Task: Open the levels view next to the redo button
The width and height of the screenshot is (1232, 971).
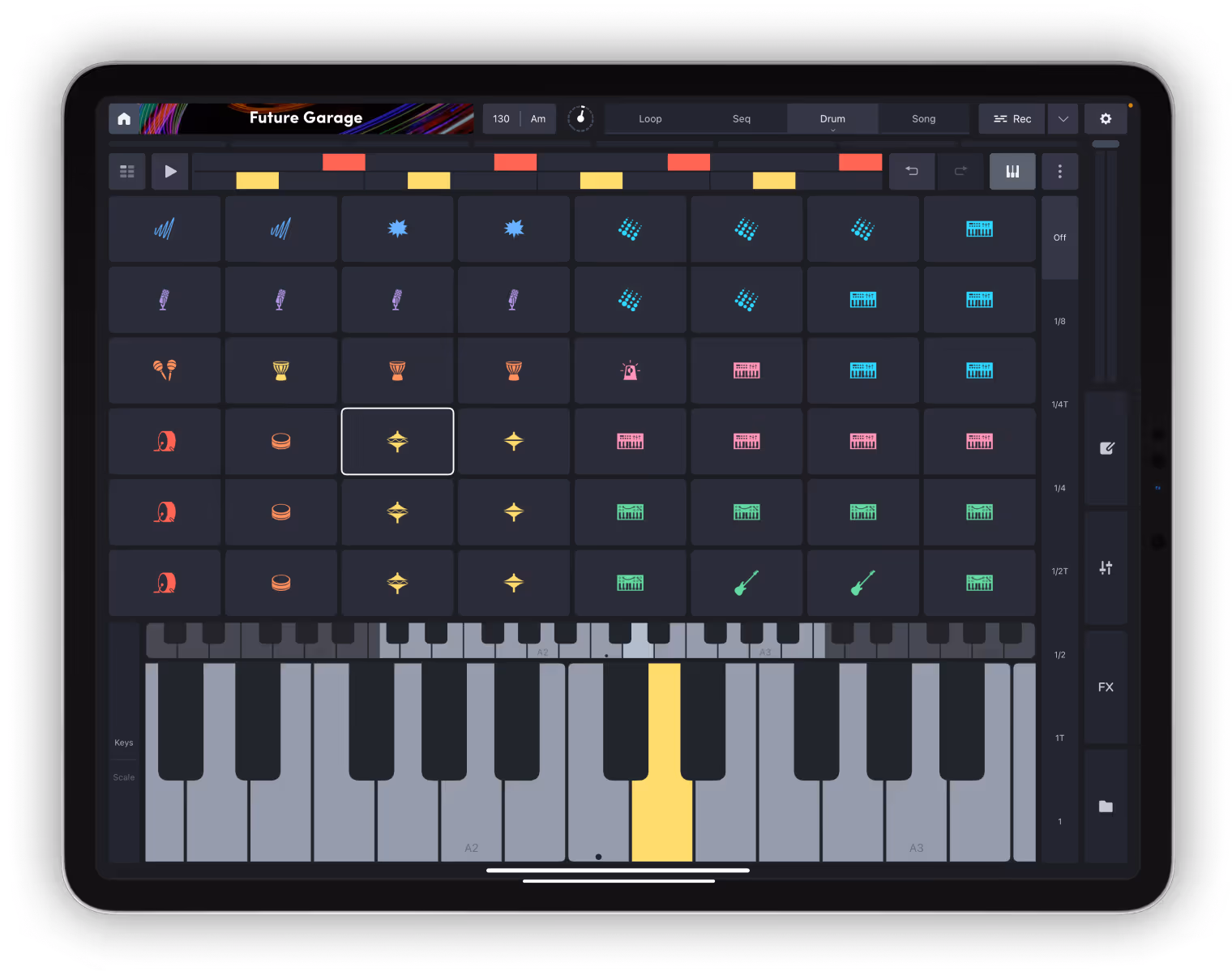Action: tap(1012, 171)
